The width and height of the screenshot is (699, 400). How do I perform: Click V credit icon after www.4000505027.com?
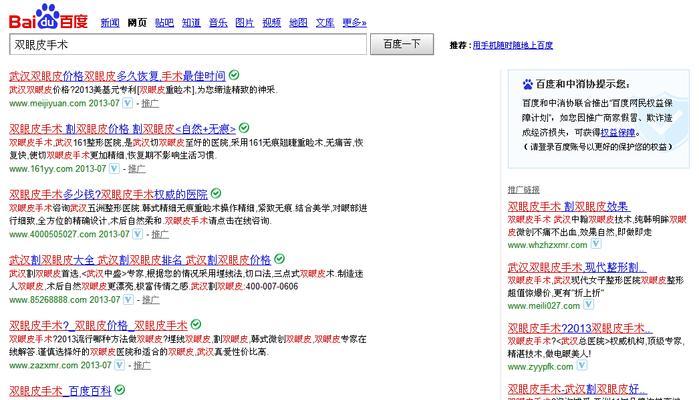pyautogui.click(x=138, y=234)
